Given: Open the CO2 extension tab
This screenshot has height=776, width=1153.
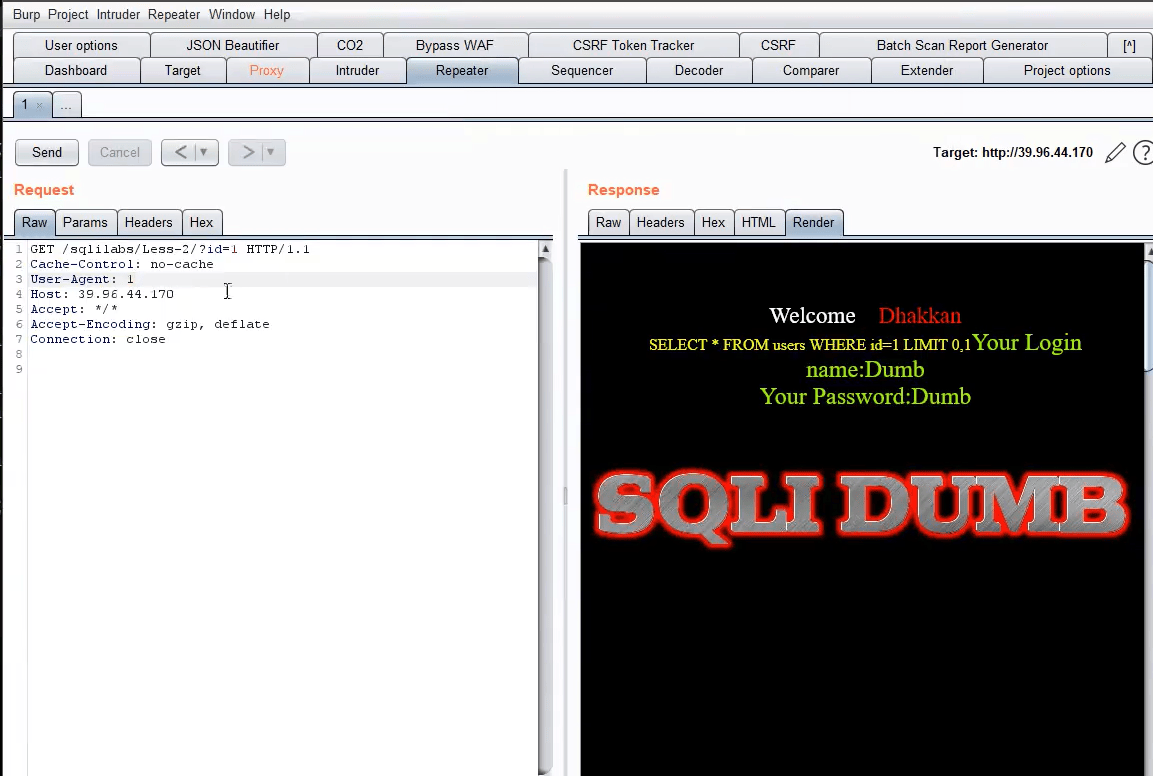Looking at the screenshot, I should [350, 45].
